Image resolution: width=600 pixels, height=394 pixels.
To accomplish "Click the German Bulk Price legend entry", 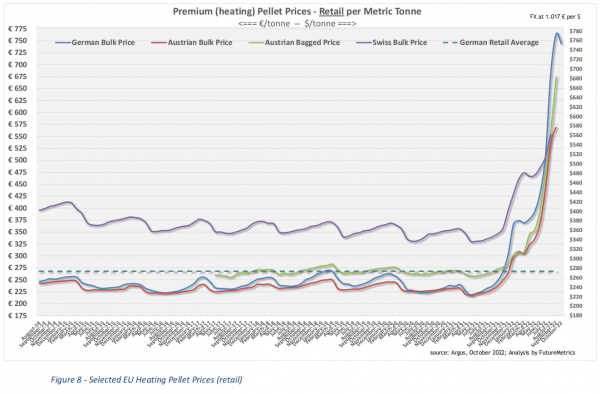I will [95, 42].
